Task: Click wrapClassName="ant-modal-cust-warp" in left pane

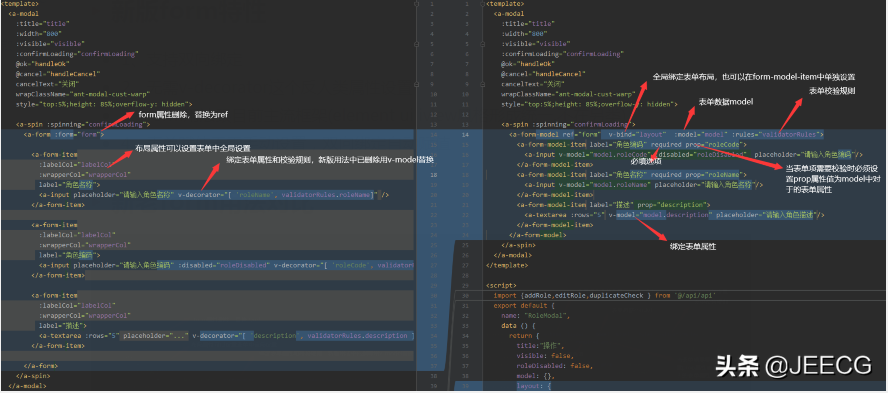Action: coord(82,94)
